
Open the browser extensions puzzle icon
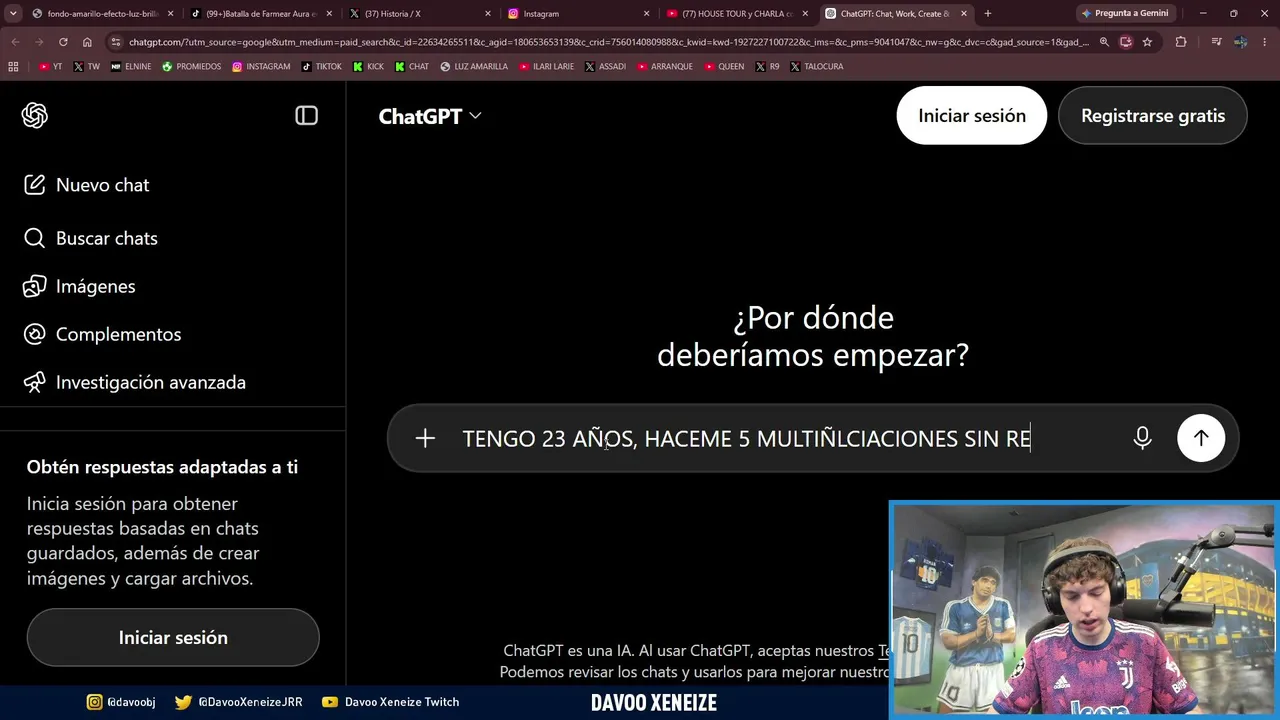tap(1181, 42)
